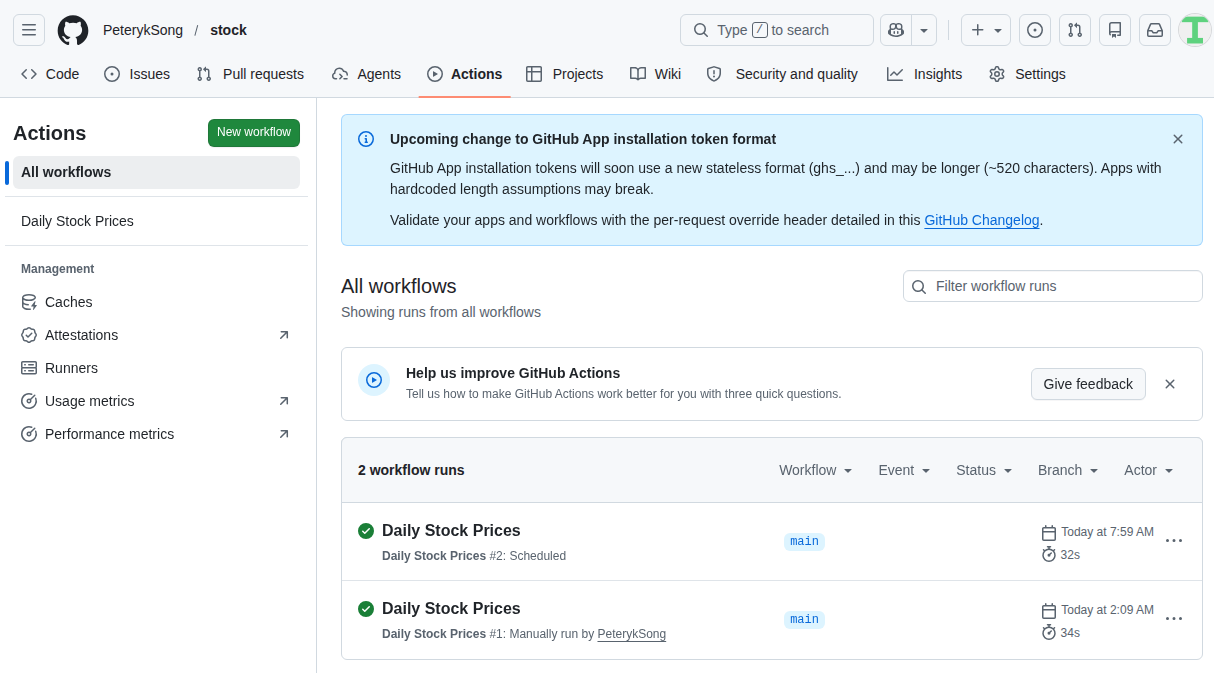Open Usage metrics link
Image resolution: width=1214 pixels, height=673 pixels.
coord(156,401)
